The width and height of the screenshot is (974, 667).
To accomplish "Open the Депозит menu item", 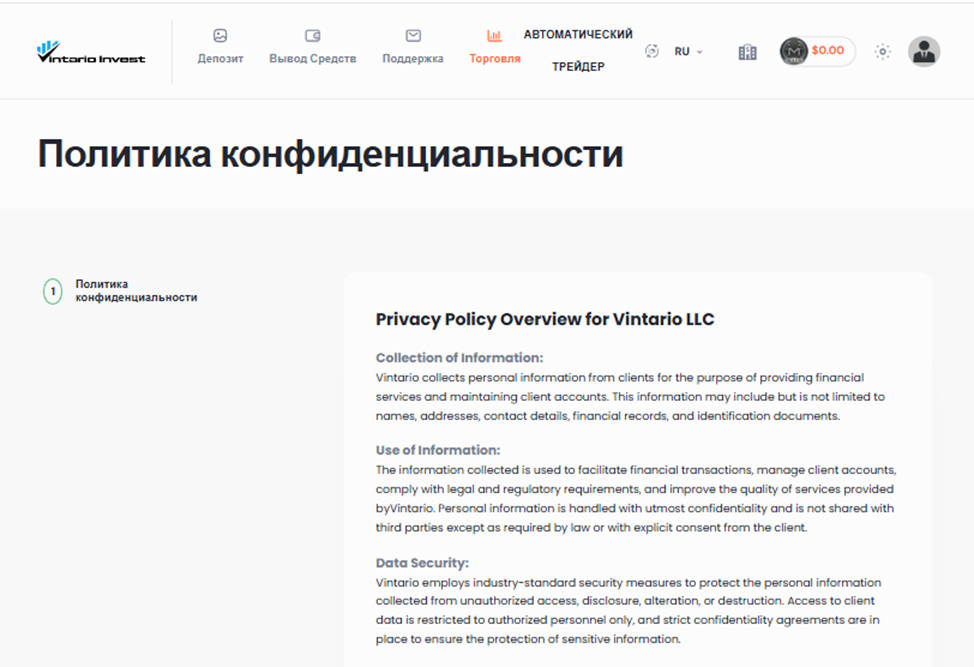I will click(220, 59).
